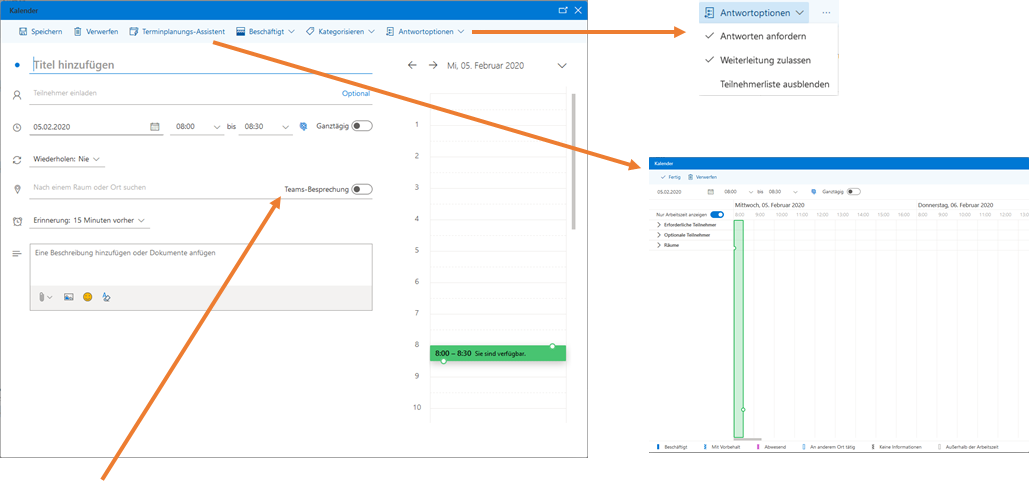The image size is (1029, 481).
Task: Click the repeat arrows icon
Action: pos(17,159)
